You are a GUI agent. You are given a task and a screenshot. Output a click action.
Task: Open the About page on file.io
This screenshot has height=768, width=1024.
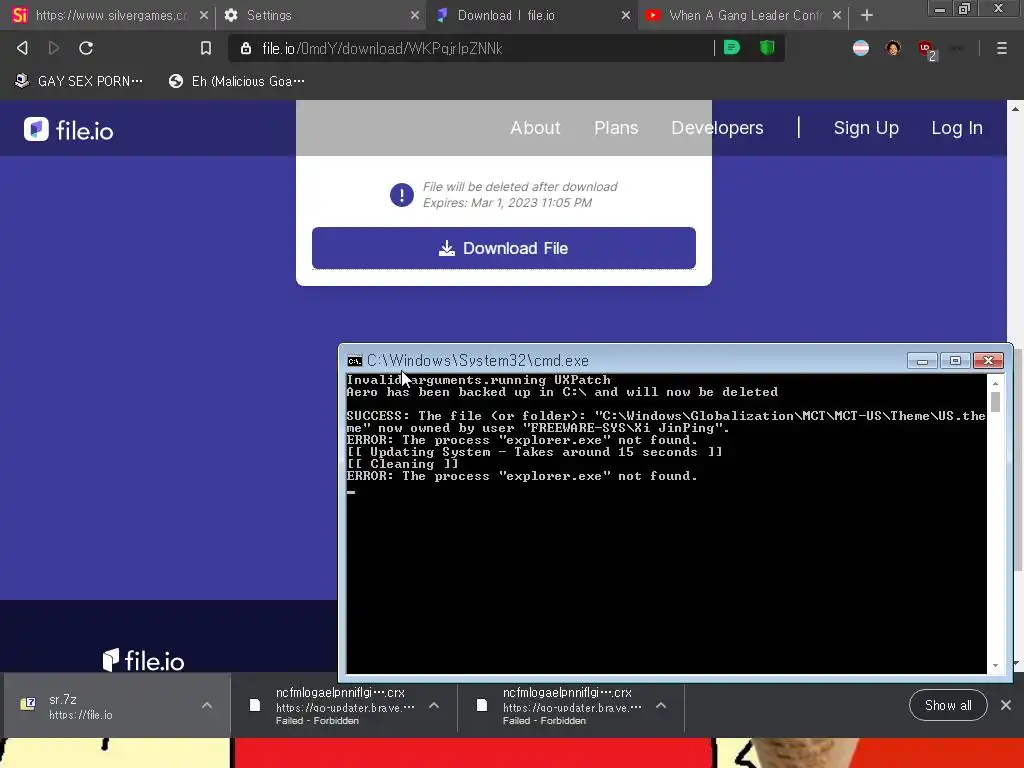click(535, 128)
